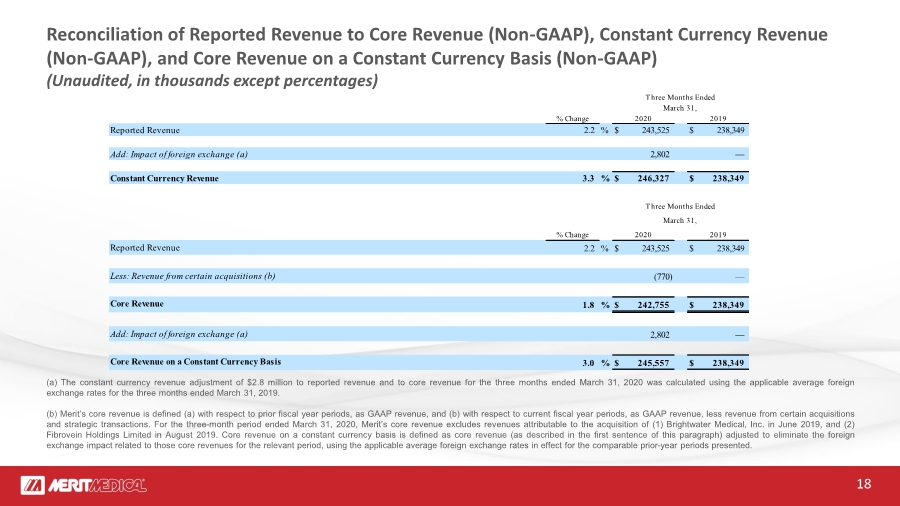
Task: Select 'Add: Impact of foreign exchange' below Core Revenue
Action: (179, 334)
